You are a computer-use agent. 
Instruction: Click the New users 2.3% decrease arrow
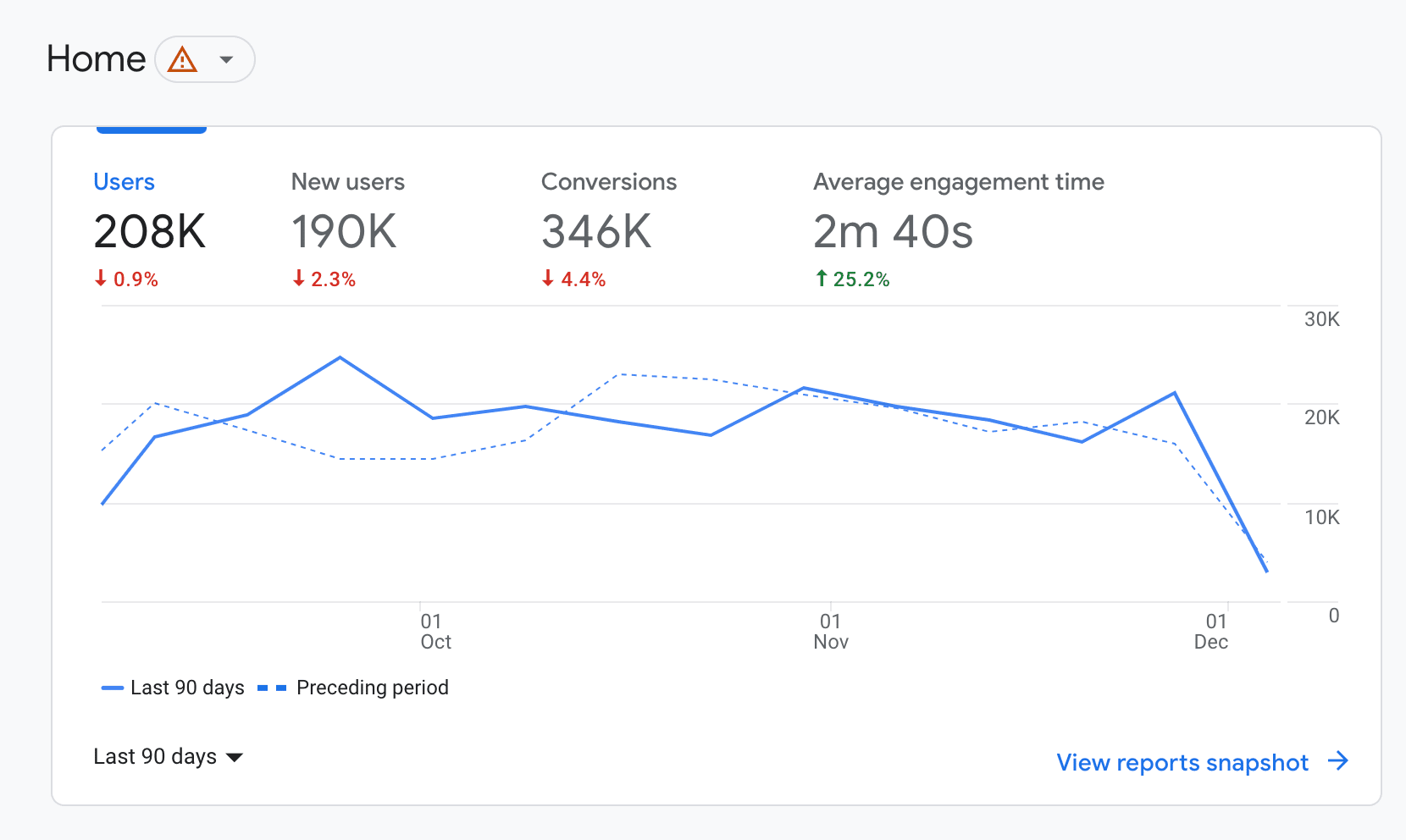[298, 278]
